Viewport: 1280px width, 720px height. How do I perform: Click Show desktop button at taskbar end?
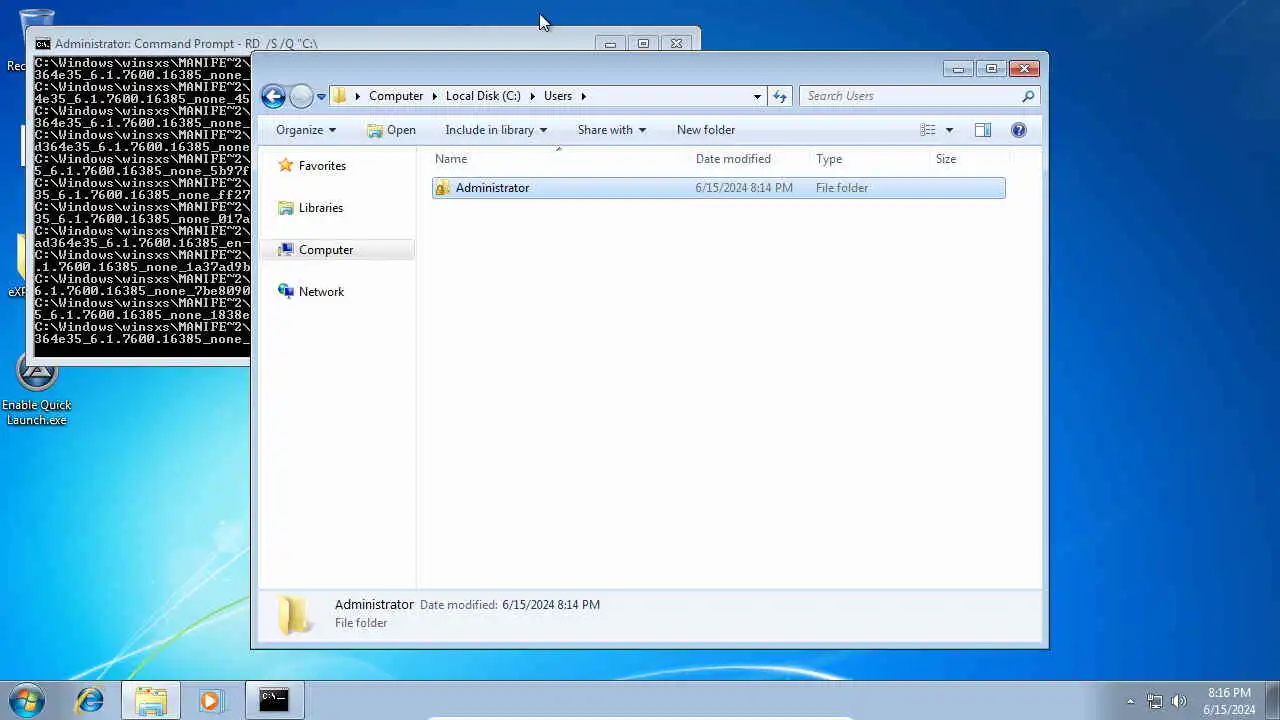(x=1272, y=700)
